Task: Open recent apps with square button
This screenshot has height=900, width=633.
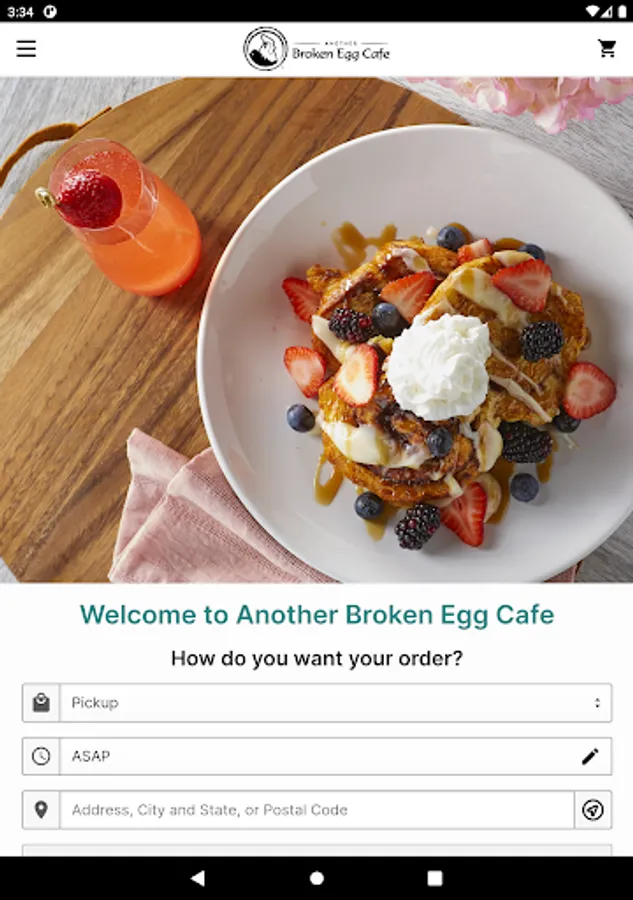Action: (435, 878)
